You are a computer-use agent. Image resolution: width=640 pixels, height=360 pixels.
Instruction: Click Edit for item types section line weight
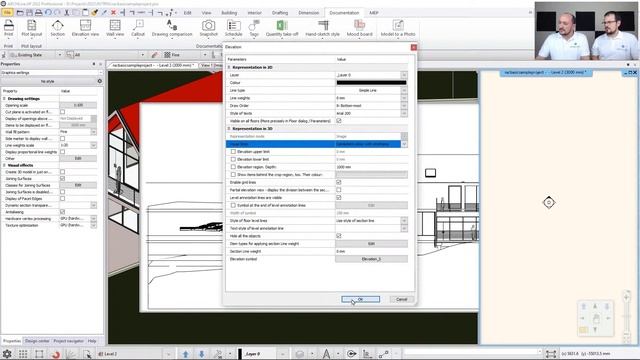[371, 244]
